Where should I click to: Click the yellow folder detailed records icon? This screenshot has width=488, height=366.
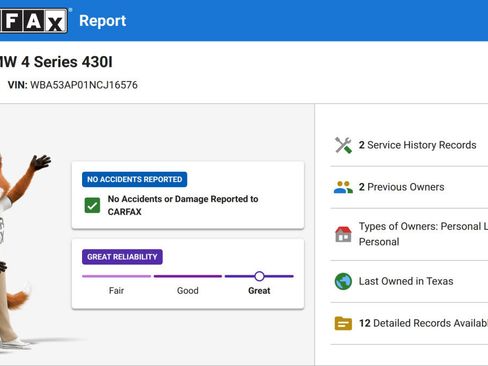(343, 323)
